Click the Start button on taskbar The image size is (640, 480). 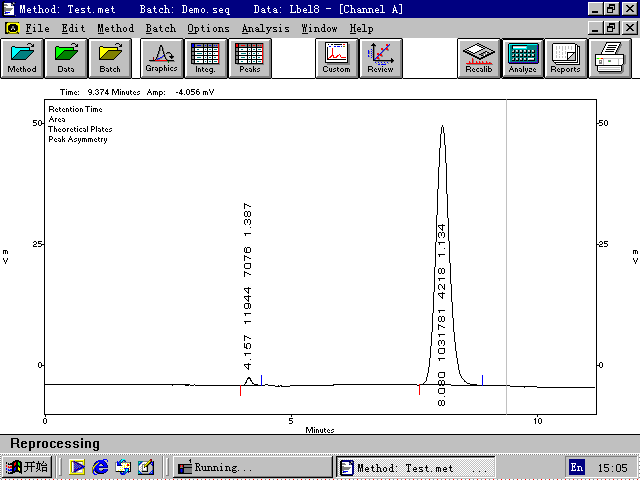[27, 467]
